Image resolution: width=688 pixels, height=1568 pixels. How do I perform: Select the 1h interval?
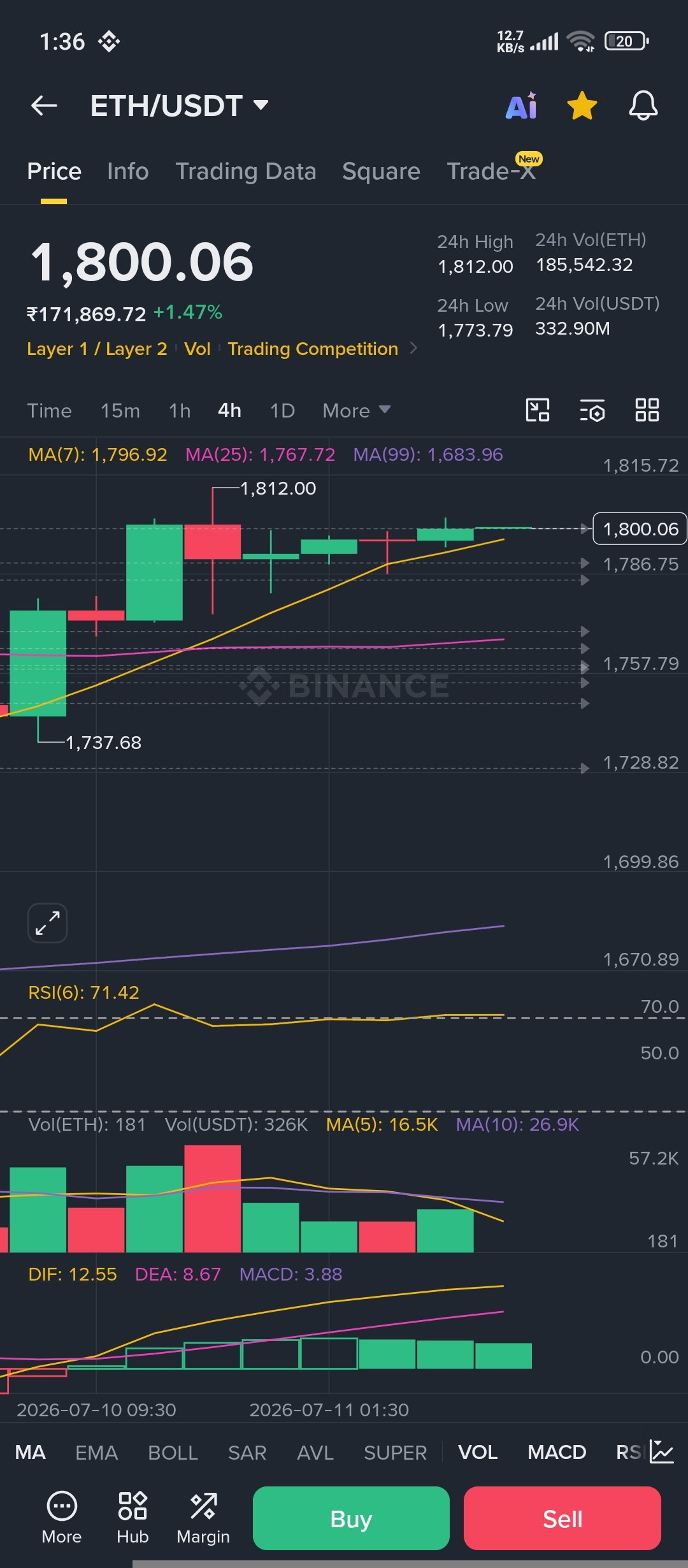click(180, 410)
